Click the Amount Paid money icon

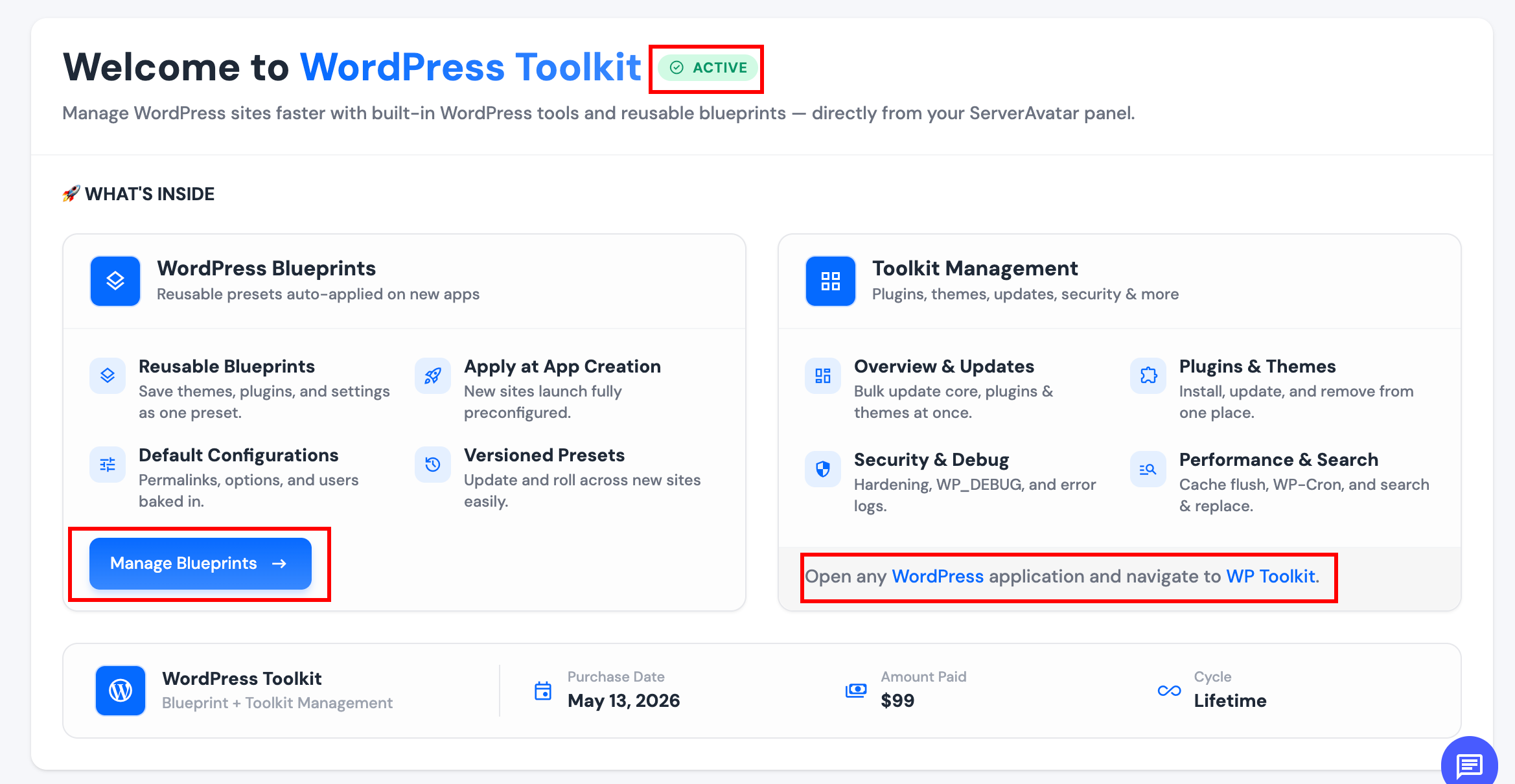[856, 691]
